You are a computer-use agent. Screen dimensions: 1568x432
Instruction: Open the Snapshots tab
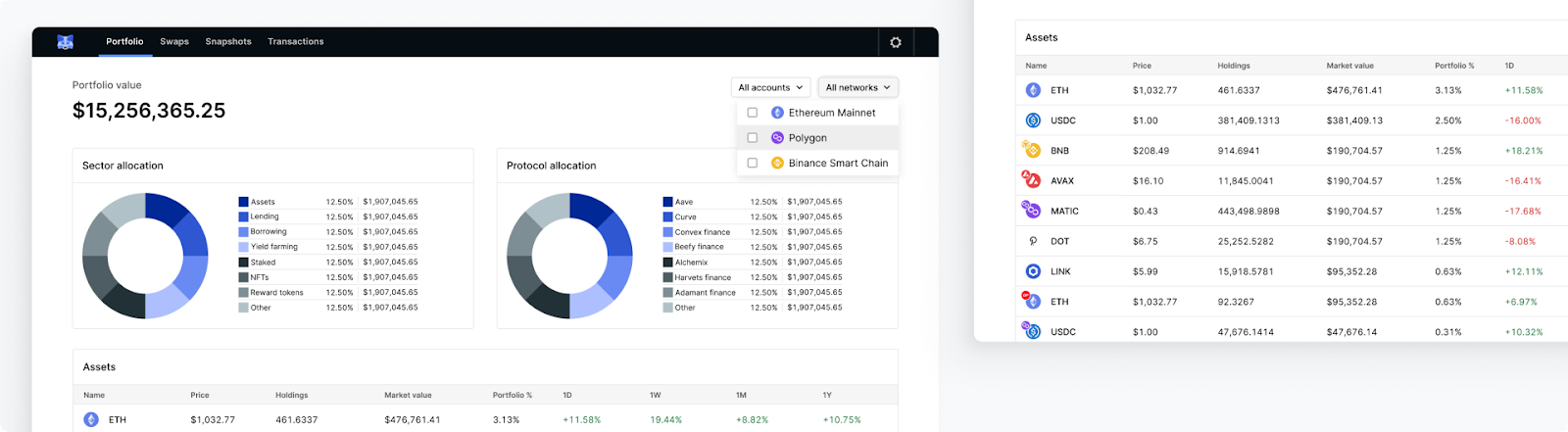228,42
